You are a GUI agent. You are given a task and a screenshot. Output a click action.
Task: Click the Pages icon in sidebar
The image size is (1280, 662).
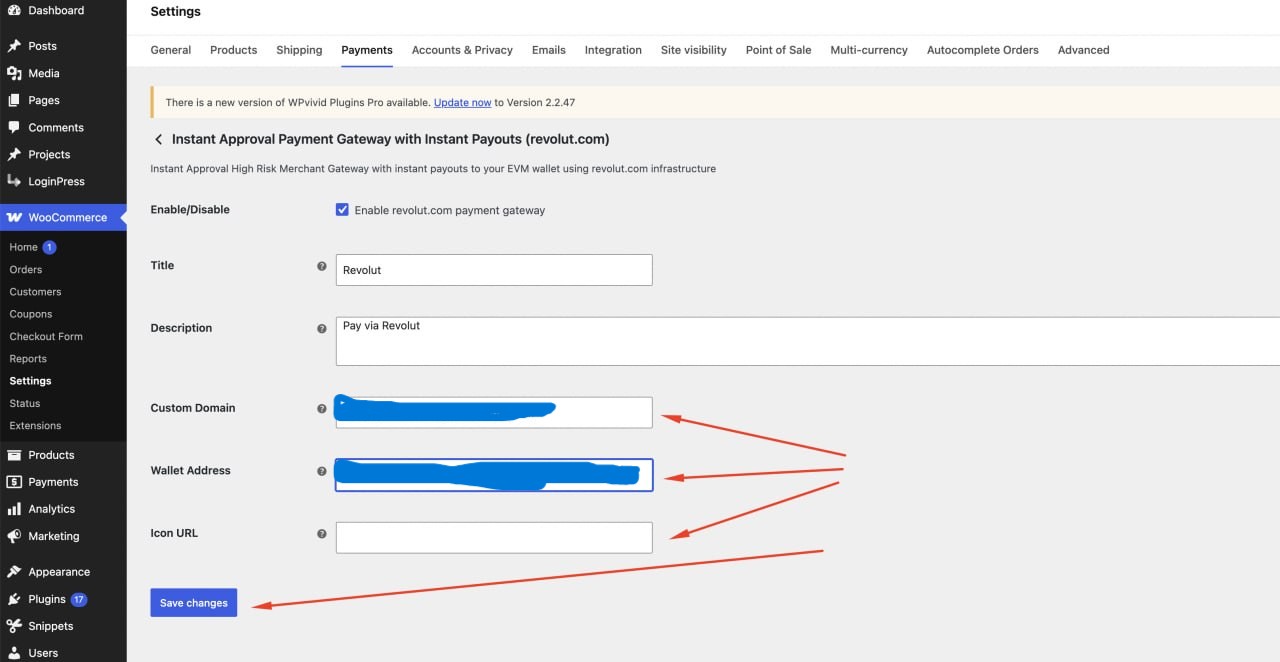coord(14,100)
